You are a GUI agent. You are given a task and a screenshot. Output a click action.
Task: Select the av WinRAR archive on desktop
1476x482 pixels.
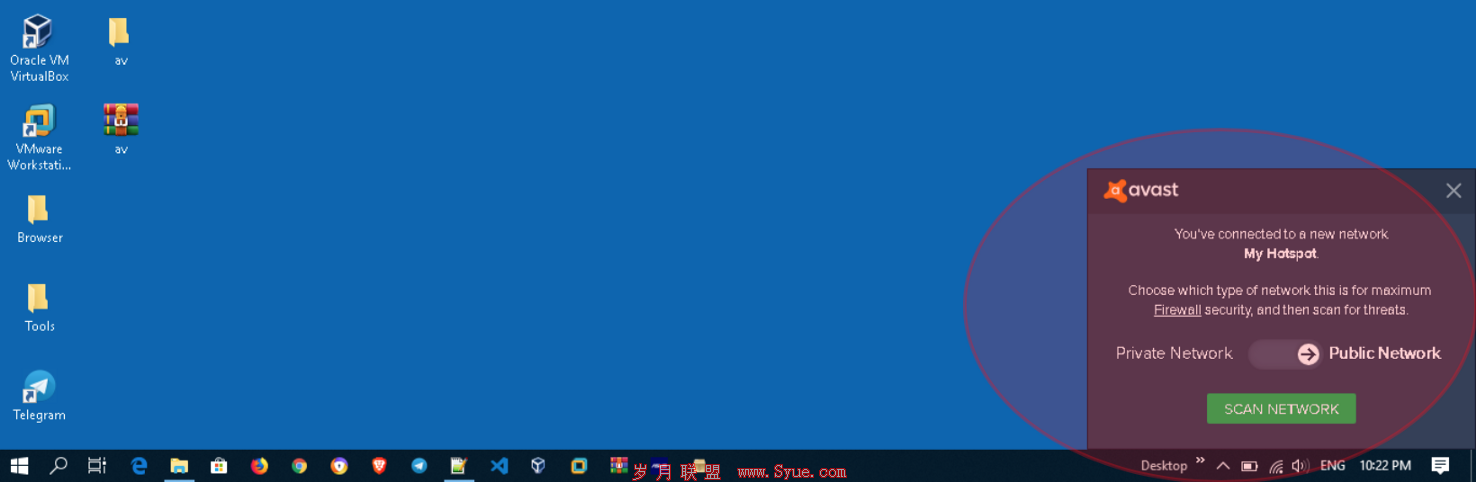point(121,130)
